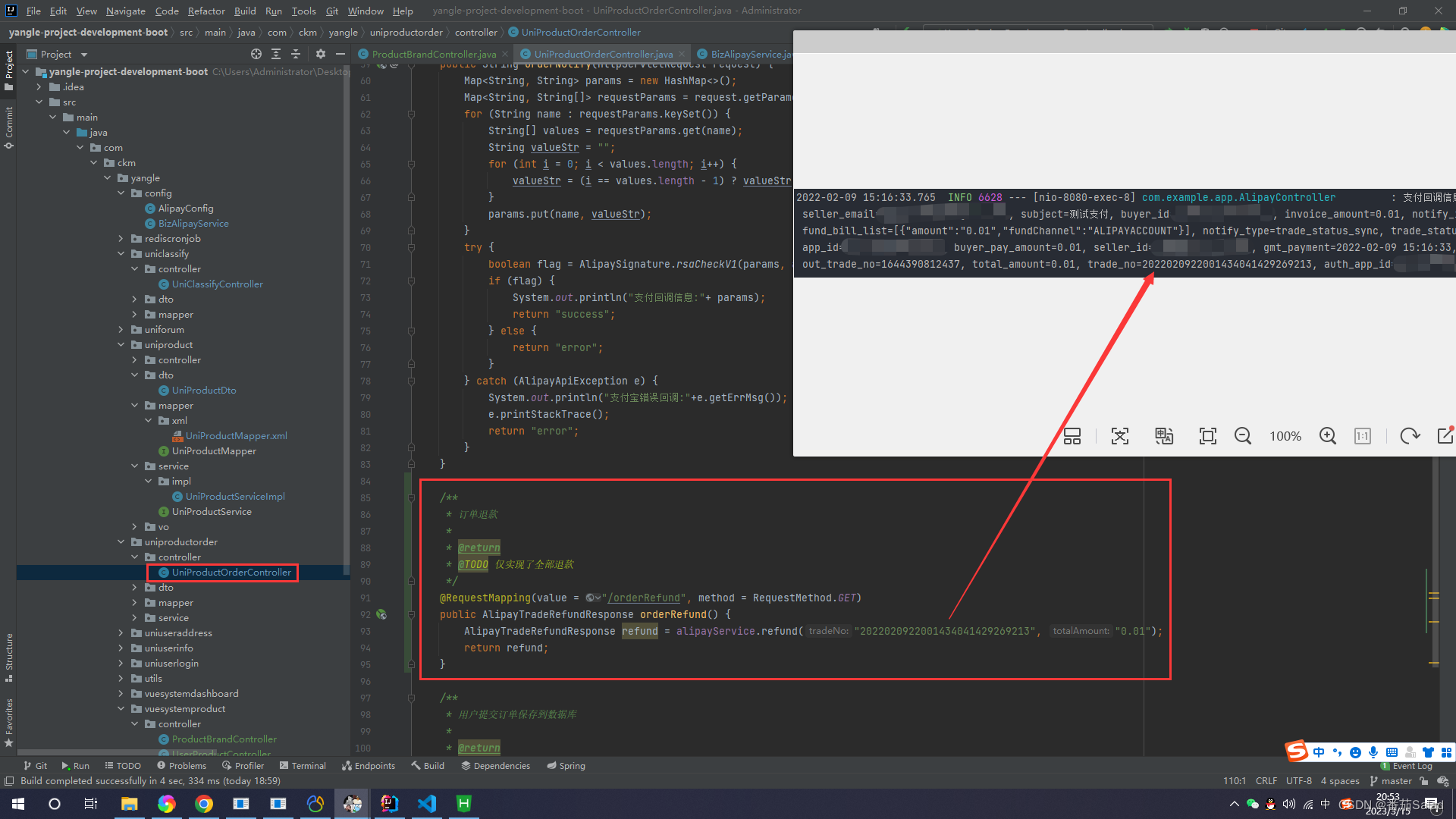Click the edit image icon in preview
Image resolution: width=1456 pixels, height=819 pixels.
[x=1445, y=435]
